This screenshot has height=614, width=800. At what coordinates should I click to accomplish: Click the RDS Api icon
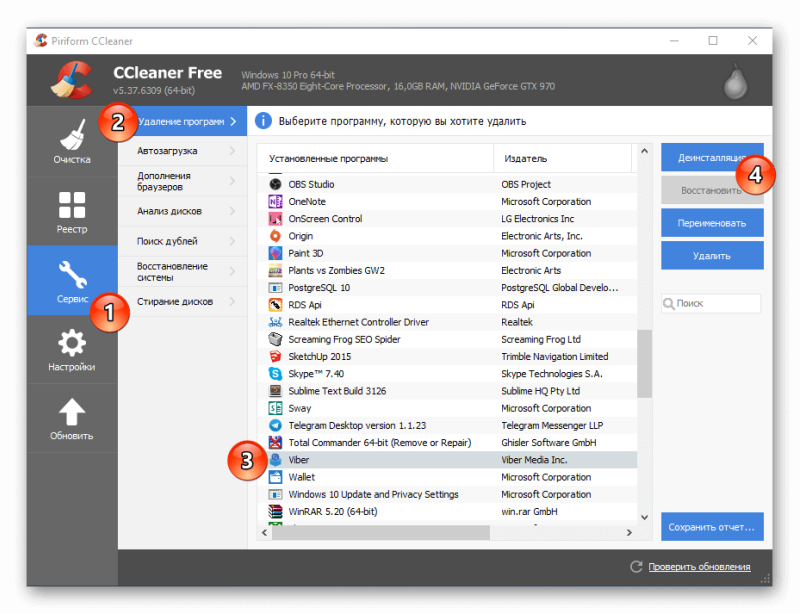click(275, 305)
